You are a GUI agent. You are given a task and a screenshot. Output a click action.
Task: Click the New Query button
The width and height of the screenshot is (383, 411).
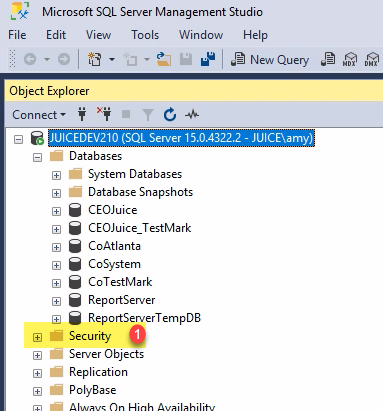tap(270, 60)
